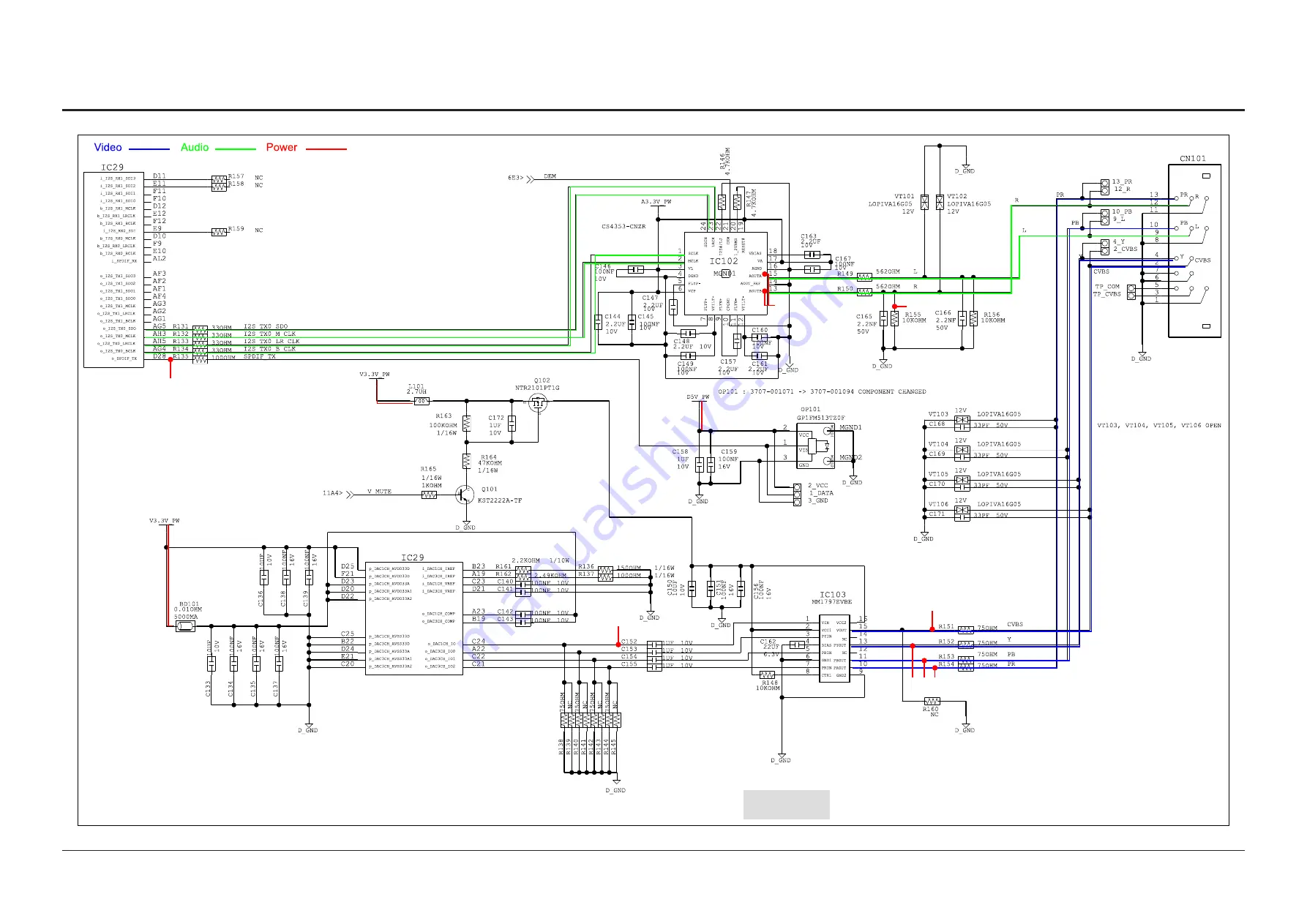Click the L101 inductor symbol
The height and width of the screenshot is (924, 1307).
[x=421, y=401]
